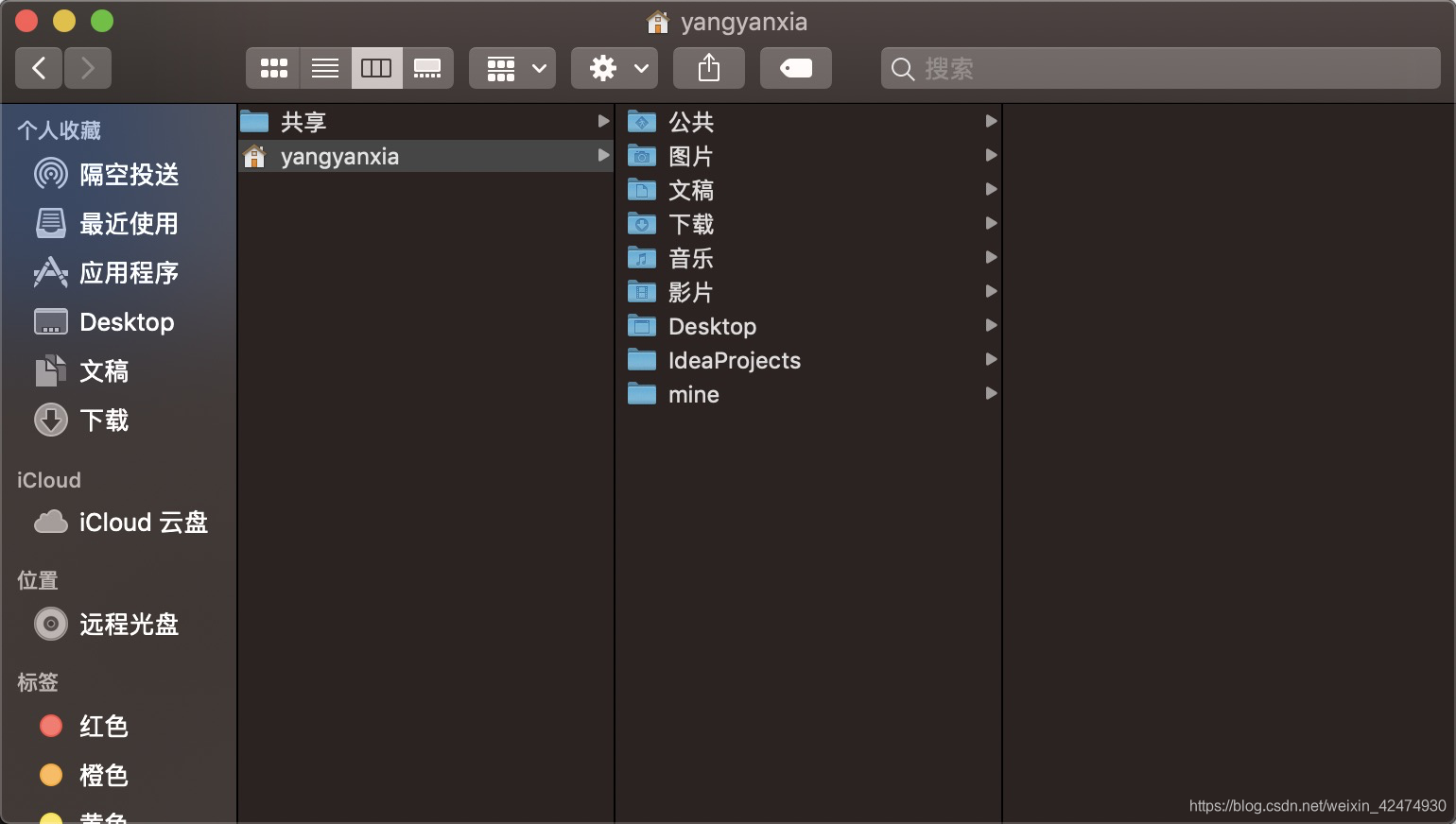Click the IdeaProjects folder icon
This screenshot has width=1456, height=824.
tap(642, 359)
